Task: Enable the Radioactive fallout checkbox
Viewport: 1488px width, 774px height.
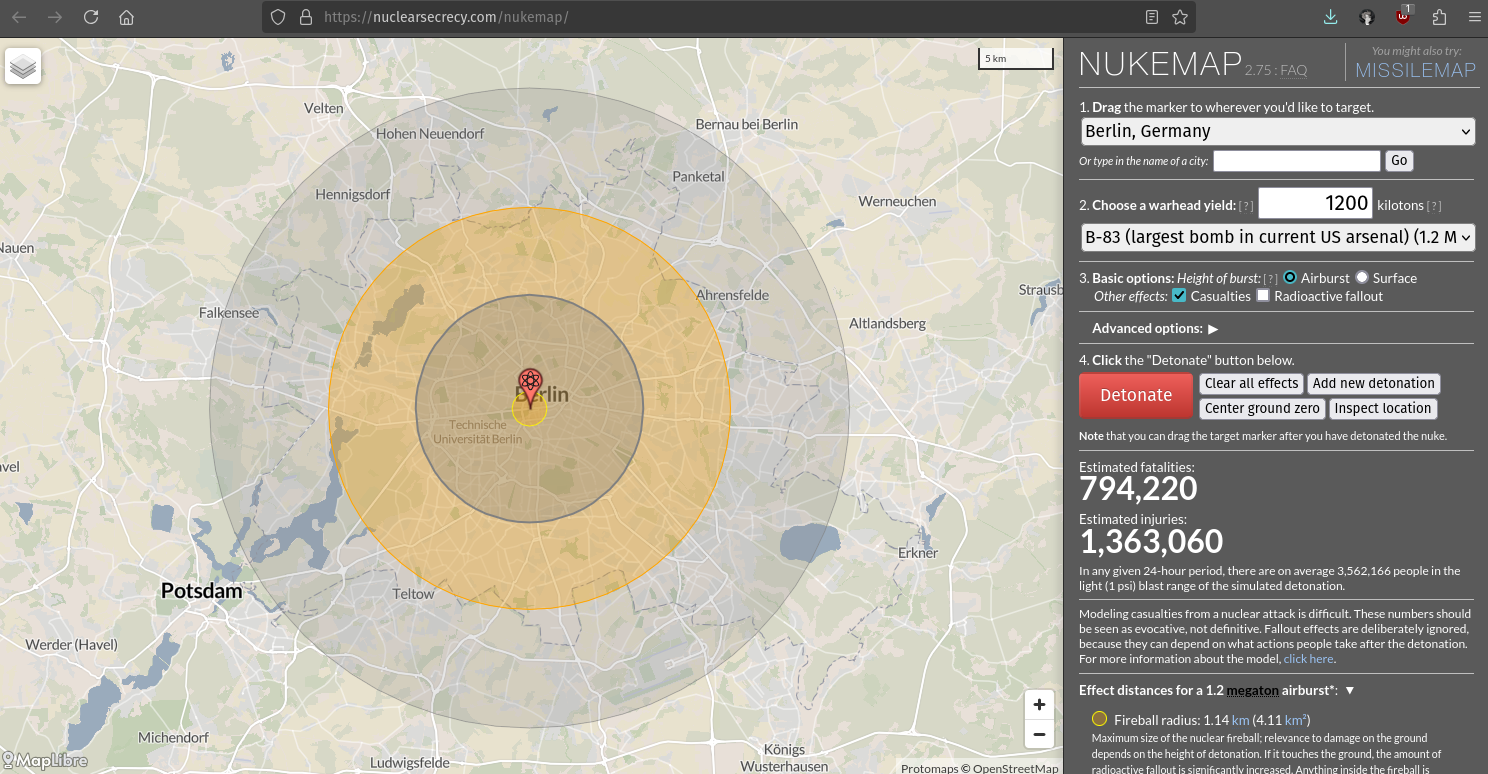Action: click(1263, 295)
